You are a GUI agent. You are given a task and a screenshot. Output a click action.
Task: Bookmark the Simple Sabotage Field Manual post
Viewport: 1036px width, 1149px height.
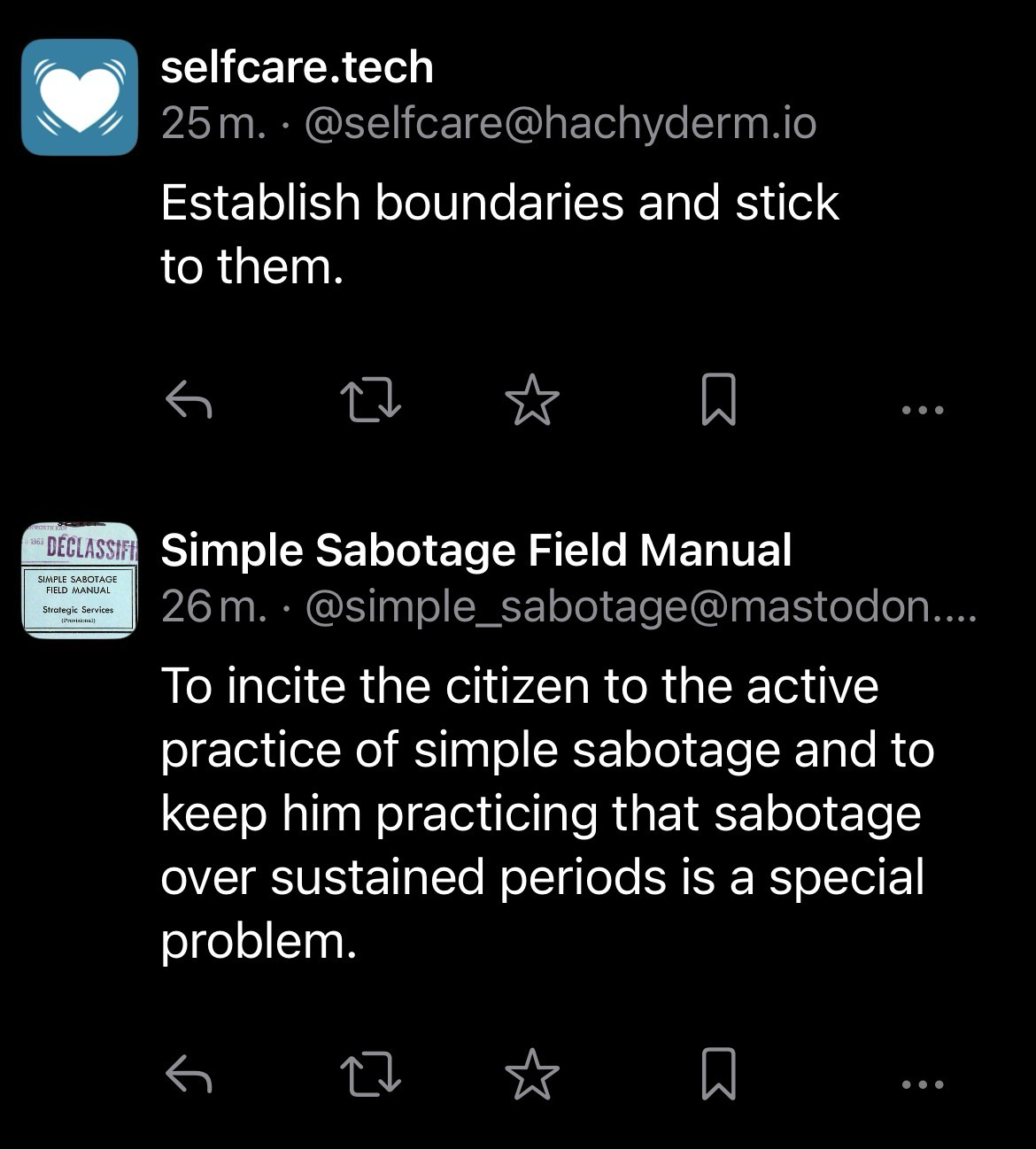tap(718, 1074)
